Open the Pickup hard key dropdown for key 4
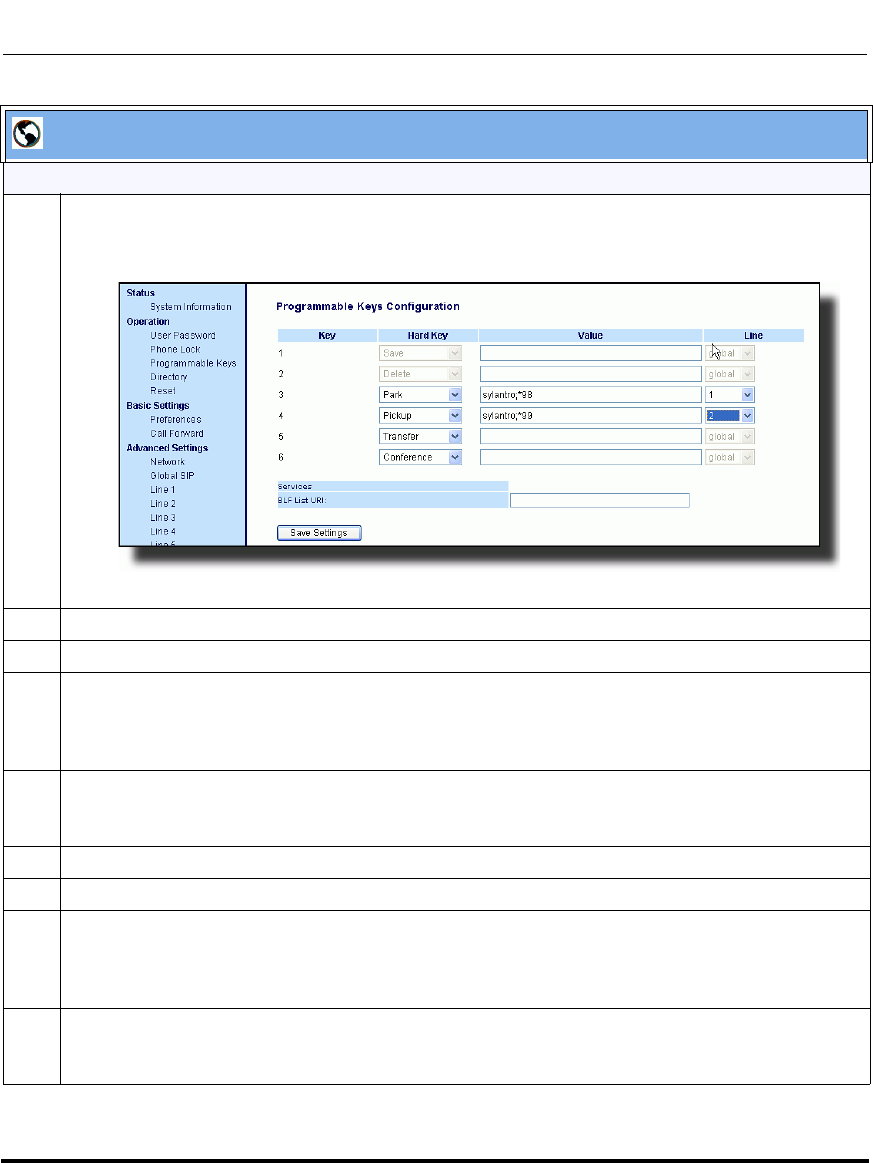Image resolution: width=873 pixels, height=1163 pixels. click(421, 416)
